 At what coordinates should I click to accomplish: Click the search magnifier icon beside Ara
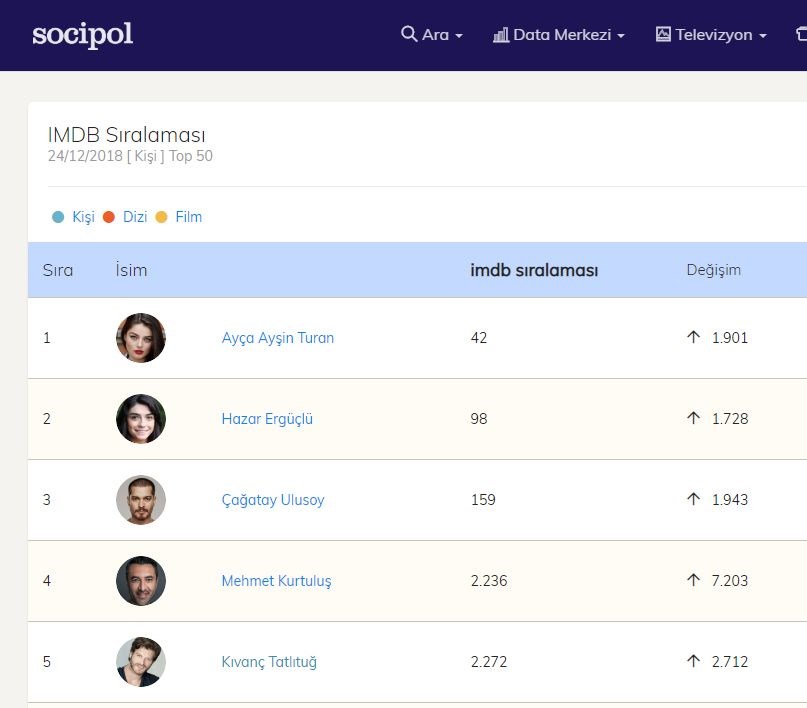[x=408, y=34]
